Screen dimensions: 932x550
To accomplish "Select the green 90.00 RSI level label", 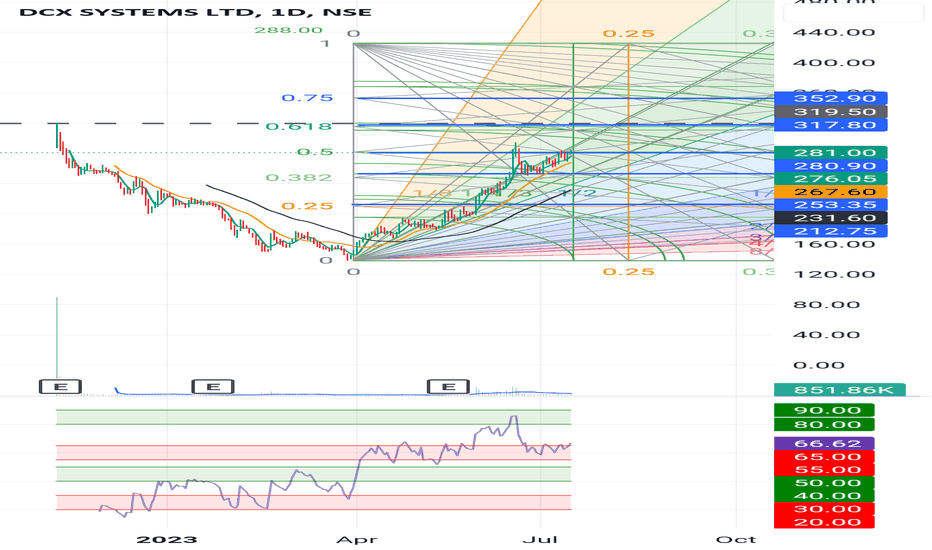I will click(824, 410).
